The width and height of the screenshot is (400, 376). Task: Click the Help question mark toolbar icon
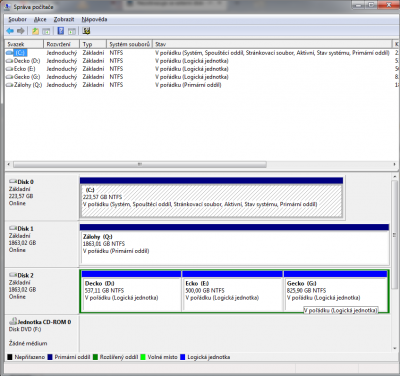(61, 31)
